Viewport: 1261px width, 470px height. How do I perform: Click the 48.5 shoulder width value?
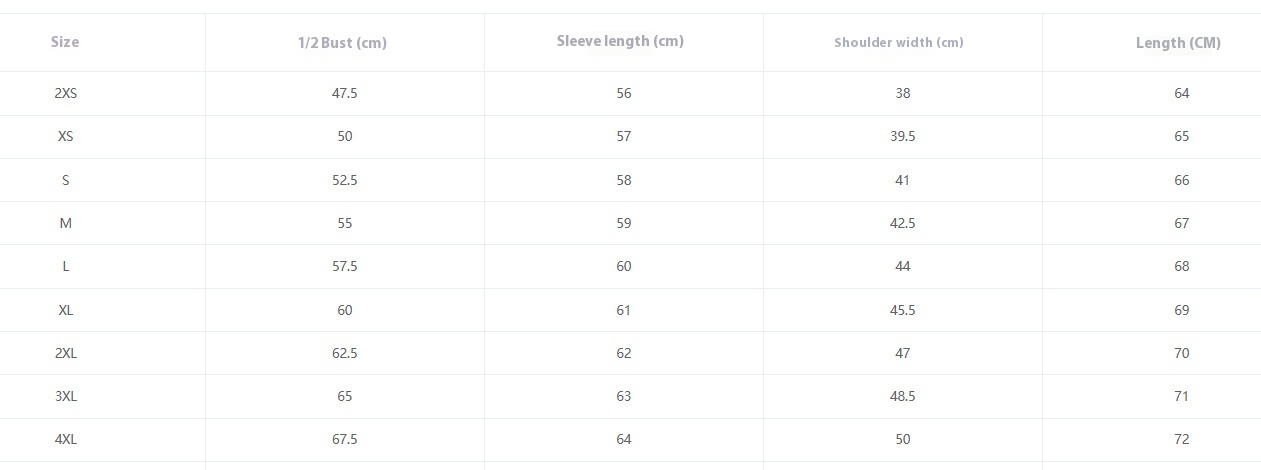903,396
